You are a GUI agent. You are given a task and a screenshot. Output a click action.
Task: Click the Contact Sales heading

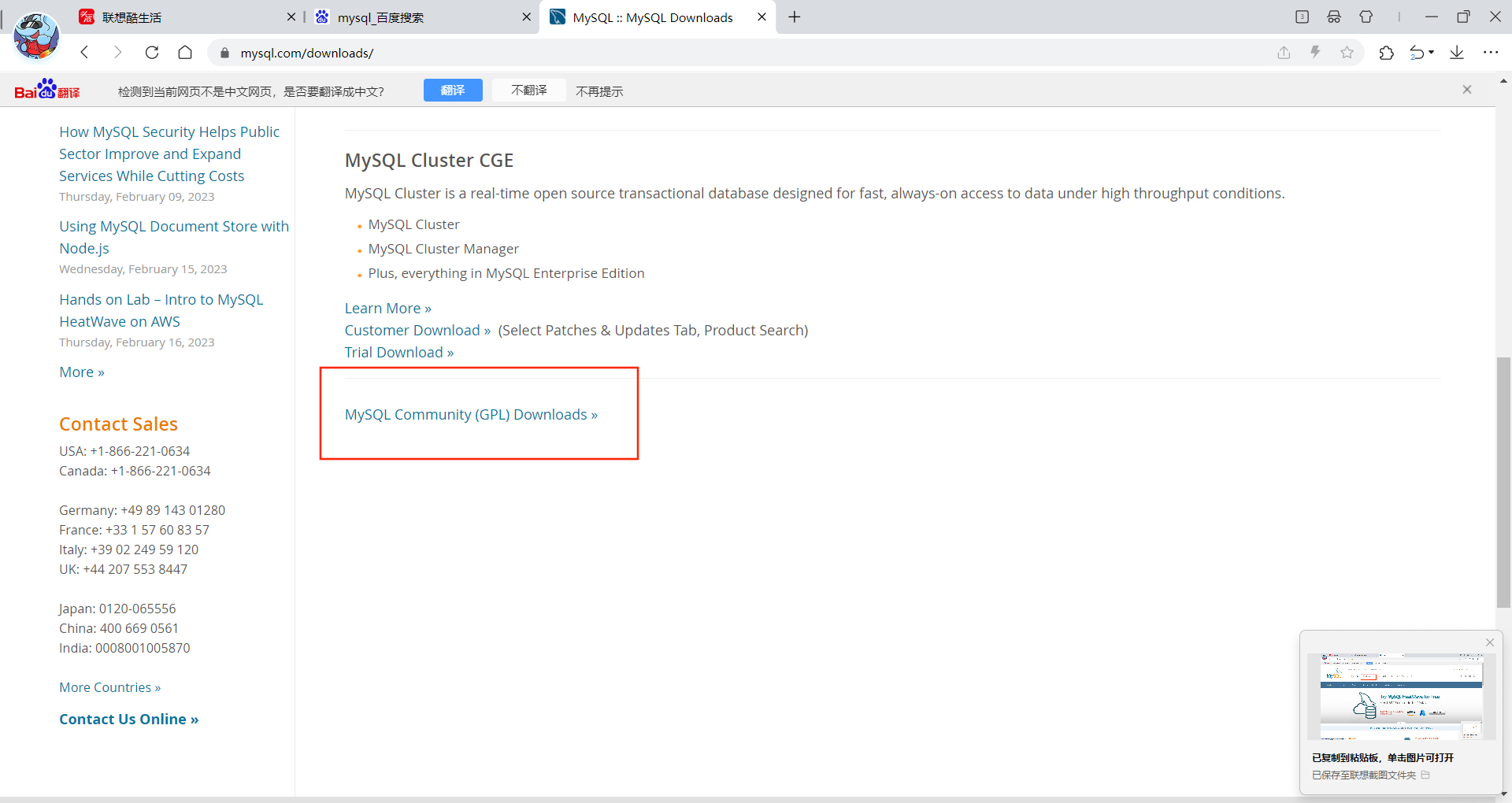(119, 424)
